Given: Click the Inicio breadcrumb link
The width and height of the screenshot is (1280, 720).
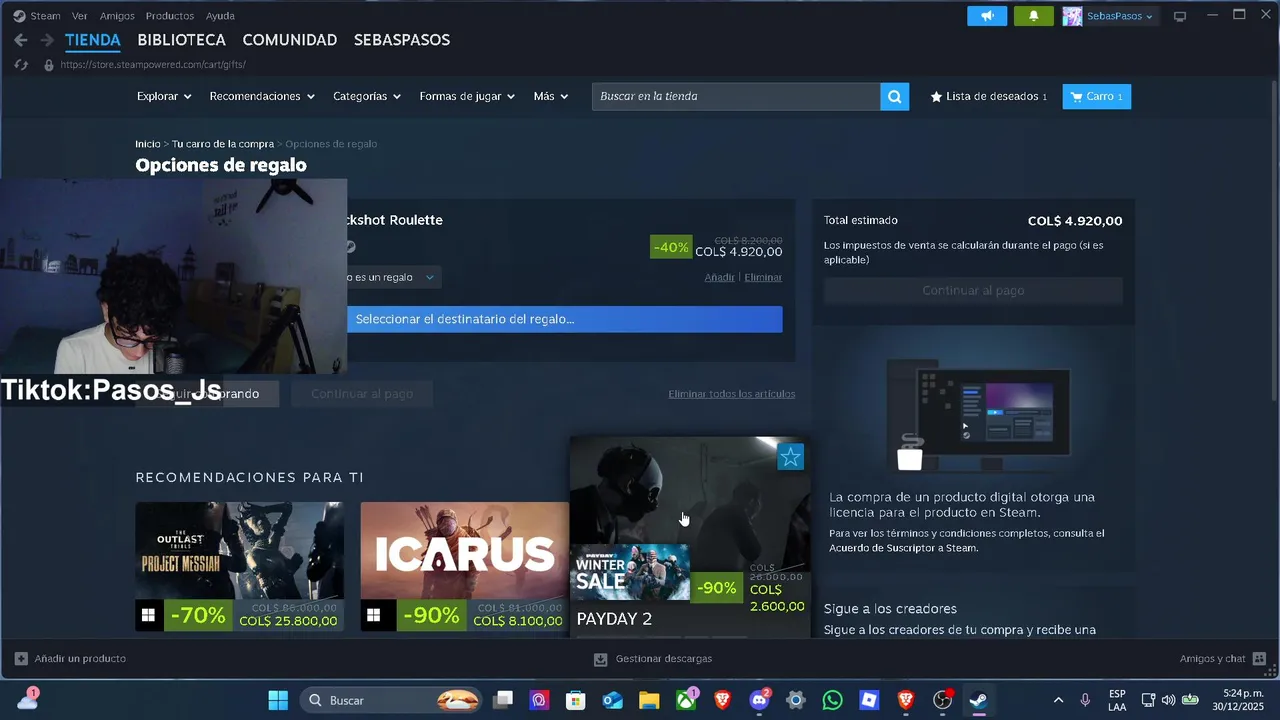Looking at the screenshot, I should [x=148, y=144].
